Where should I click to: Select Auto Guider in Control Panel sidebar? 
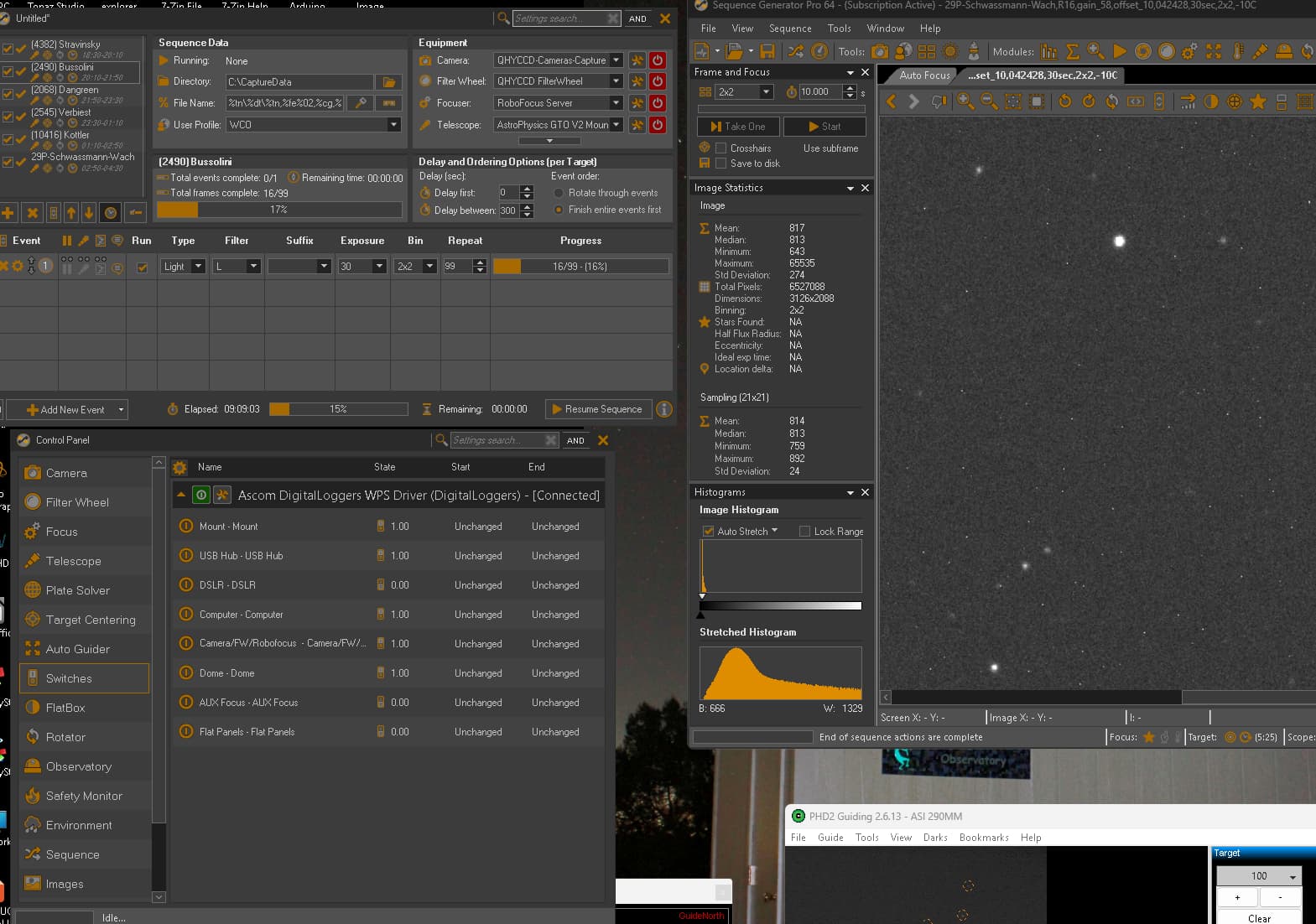tap(77, 649)
